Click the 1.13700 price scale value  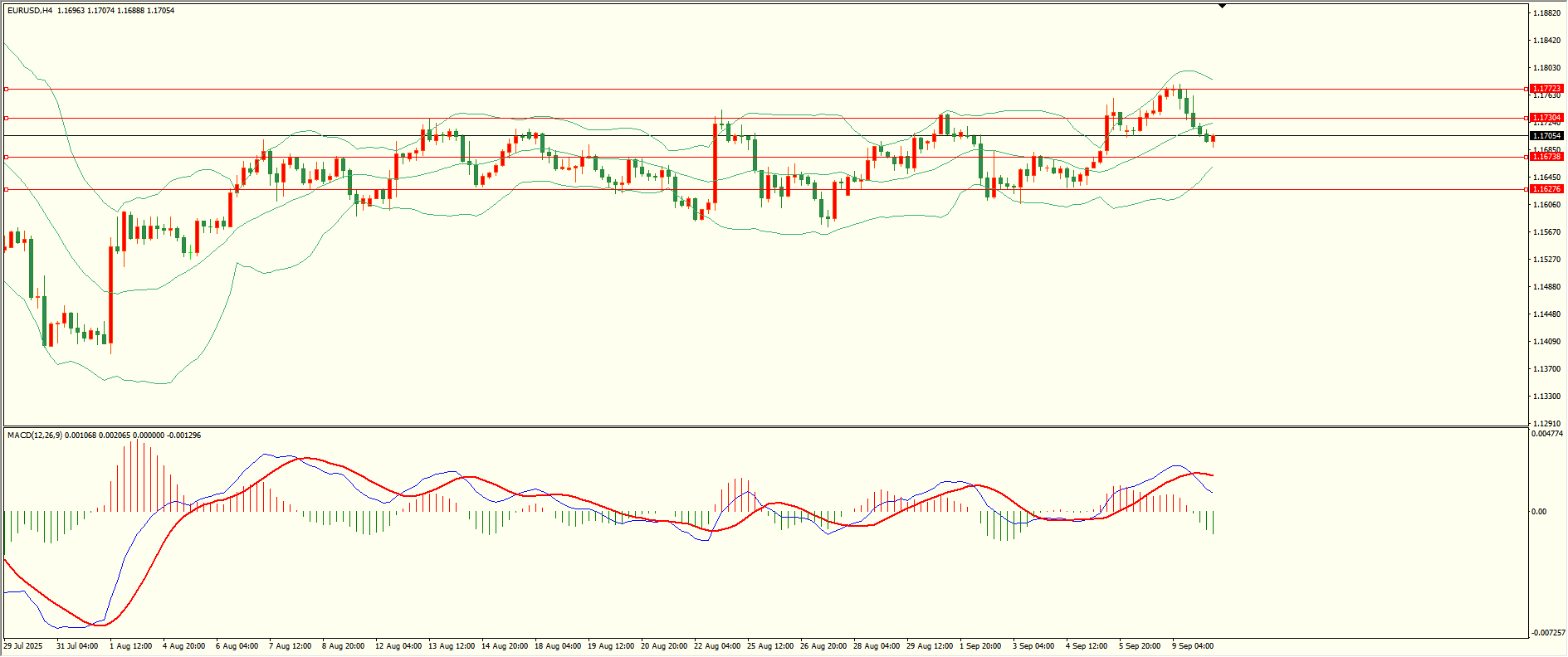(x=1546, y=369)
